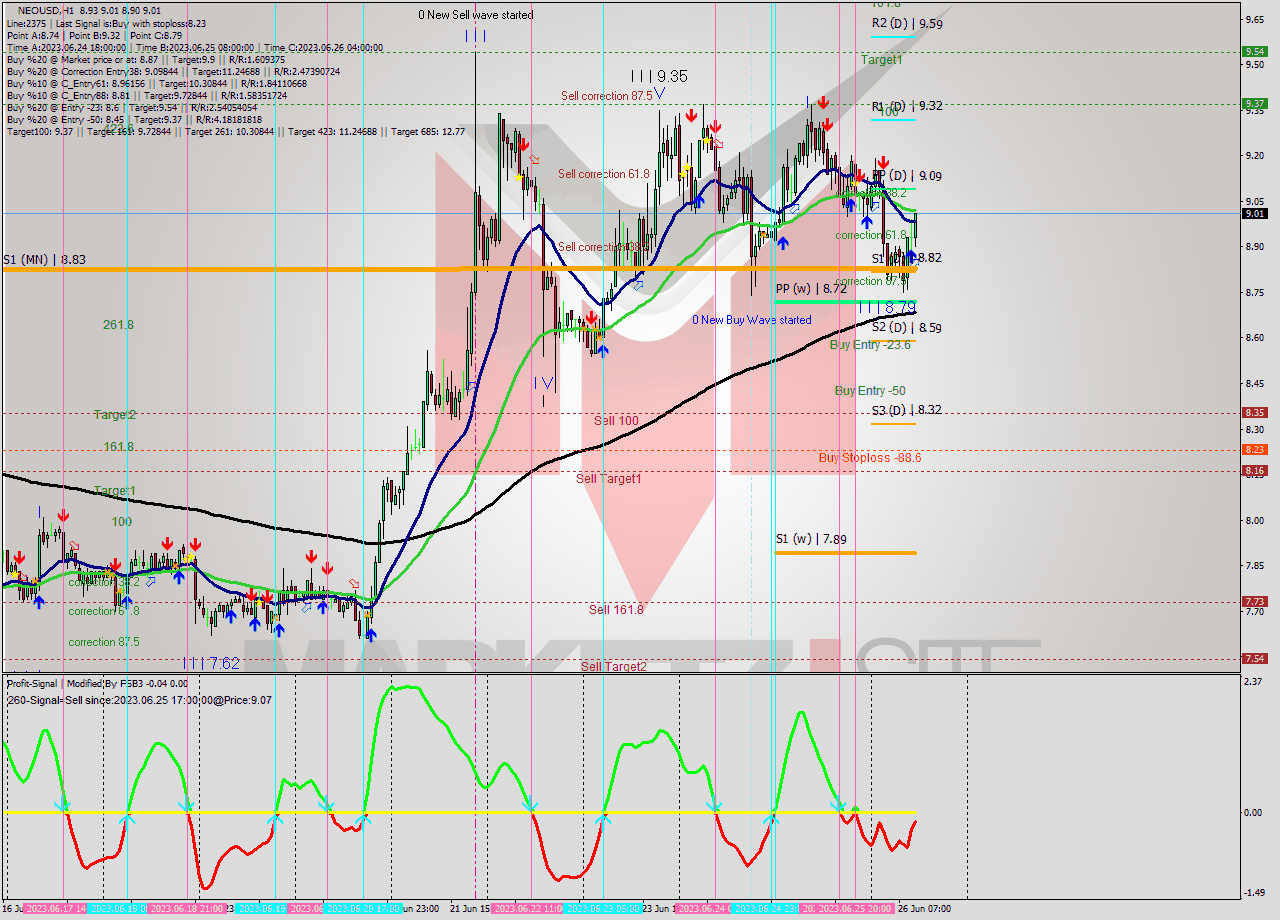The height and width of the screenshot is (920, 1280).
Task: Click the -1.49 oscillator scale value
Action: [x=1254, y=893]
